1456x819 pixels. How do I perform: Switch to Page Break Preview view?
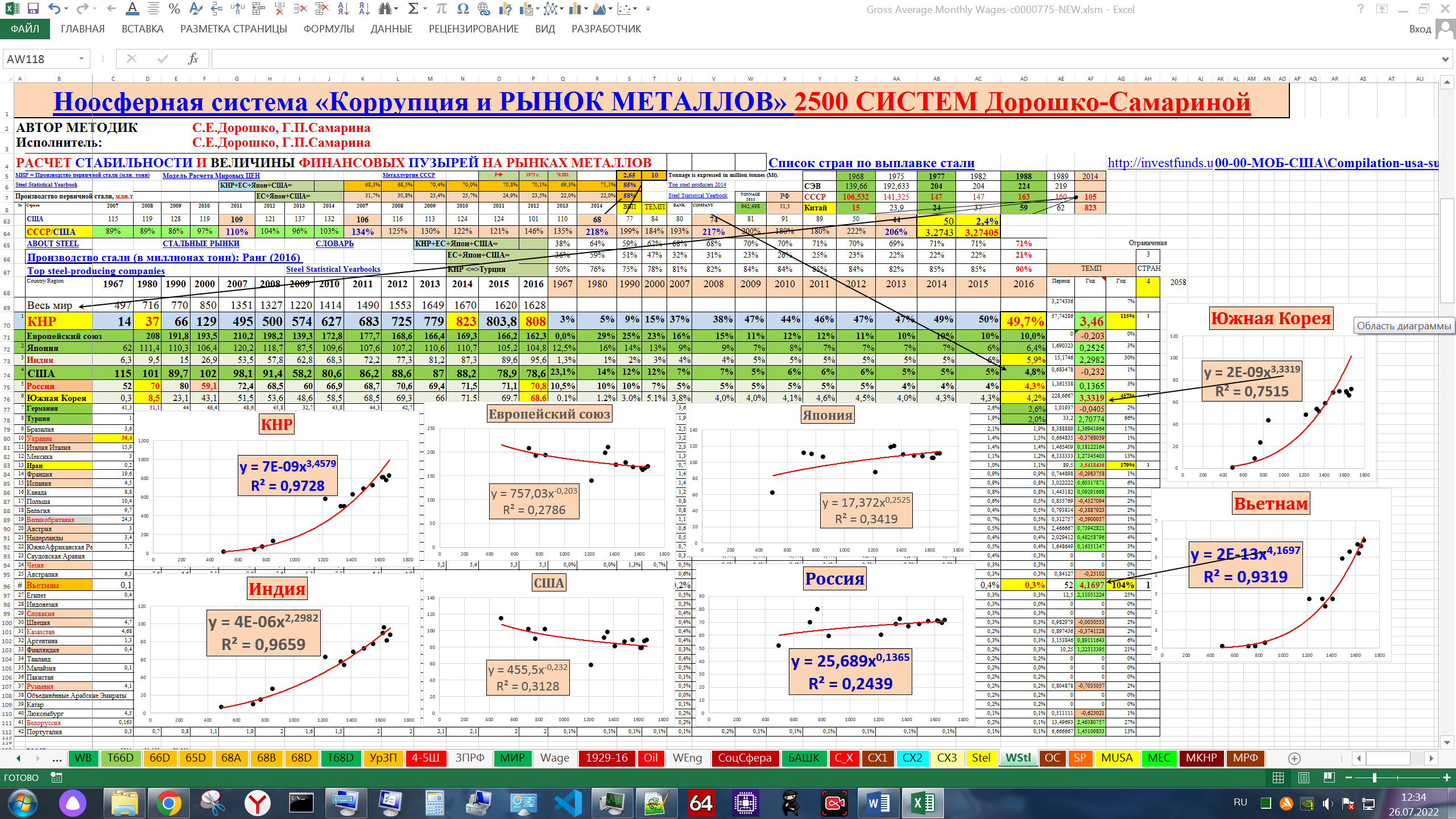[1329, 777]
